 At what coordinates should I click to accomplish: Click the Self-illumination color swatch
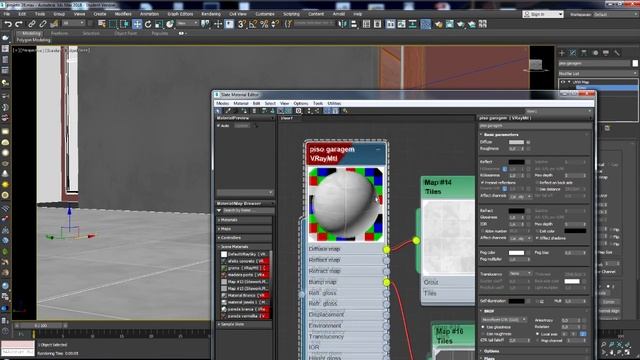point(516,301)
